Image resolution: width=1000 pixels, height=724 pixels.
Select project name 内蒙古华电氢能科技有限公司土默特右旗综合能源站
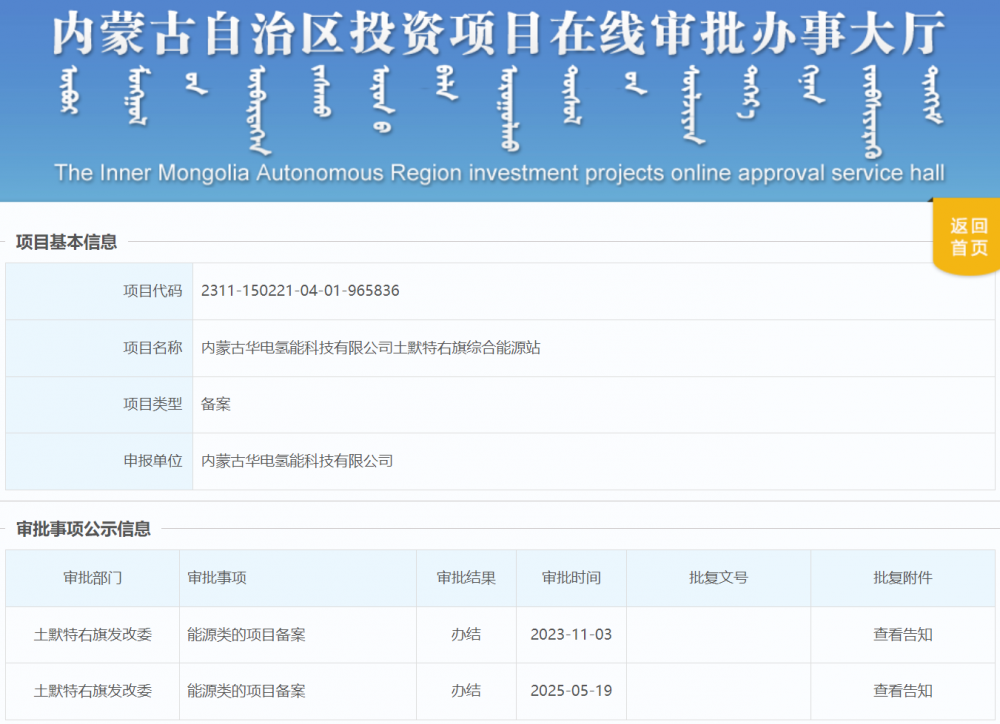point(371,348)
